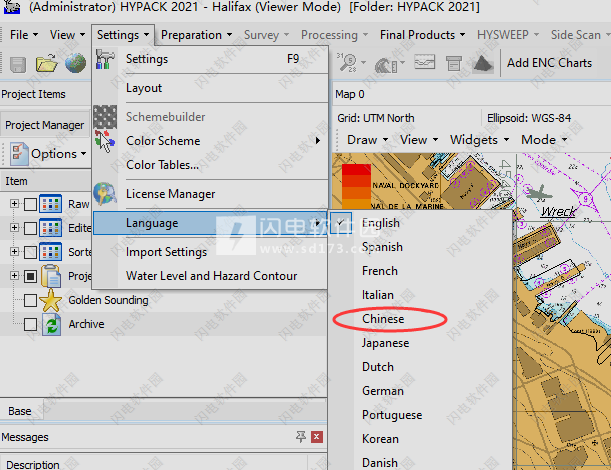The height and width of the screenshot is (470, 611).
Task: Open the Widgets dropdown
Action: pos(479,140)
